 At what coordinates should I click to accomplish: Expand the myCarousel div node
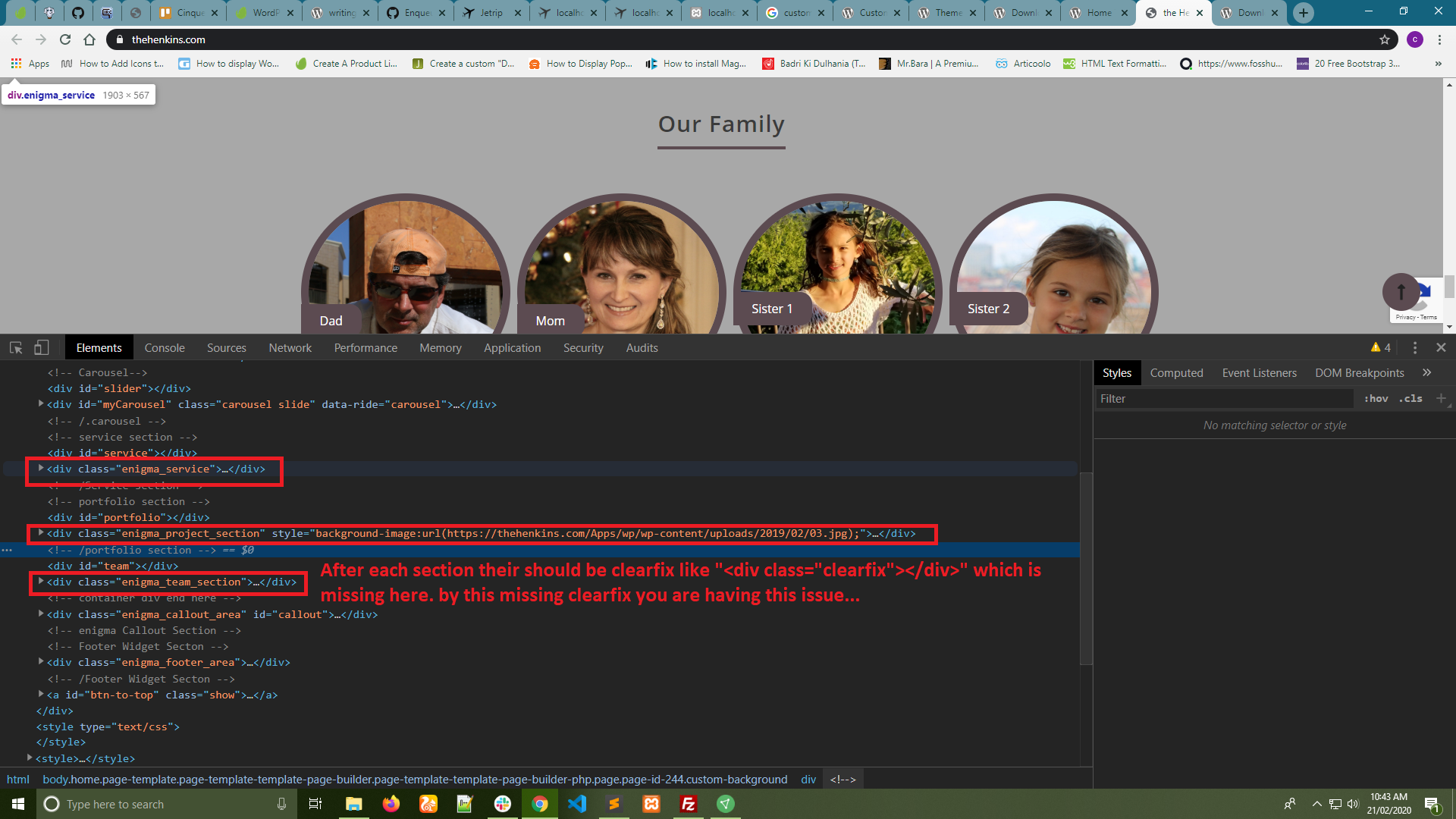[41, 404]
